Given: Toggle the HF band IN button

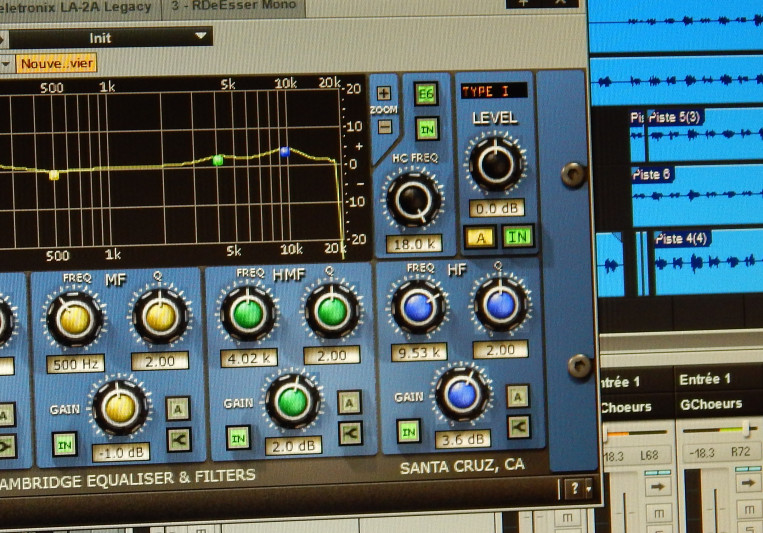Looking at the screenshot, I should pyautogui.click(x=409, y=431).
